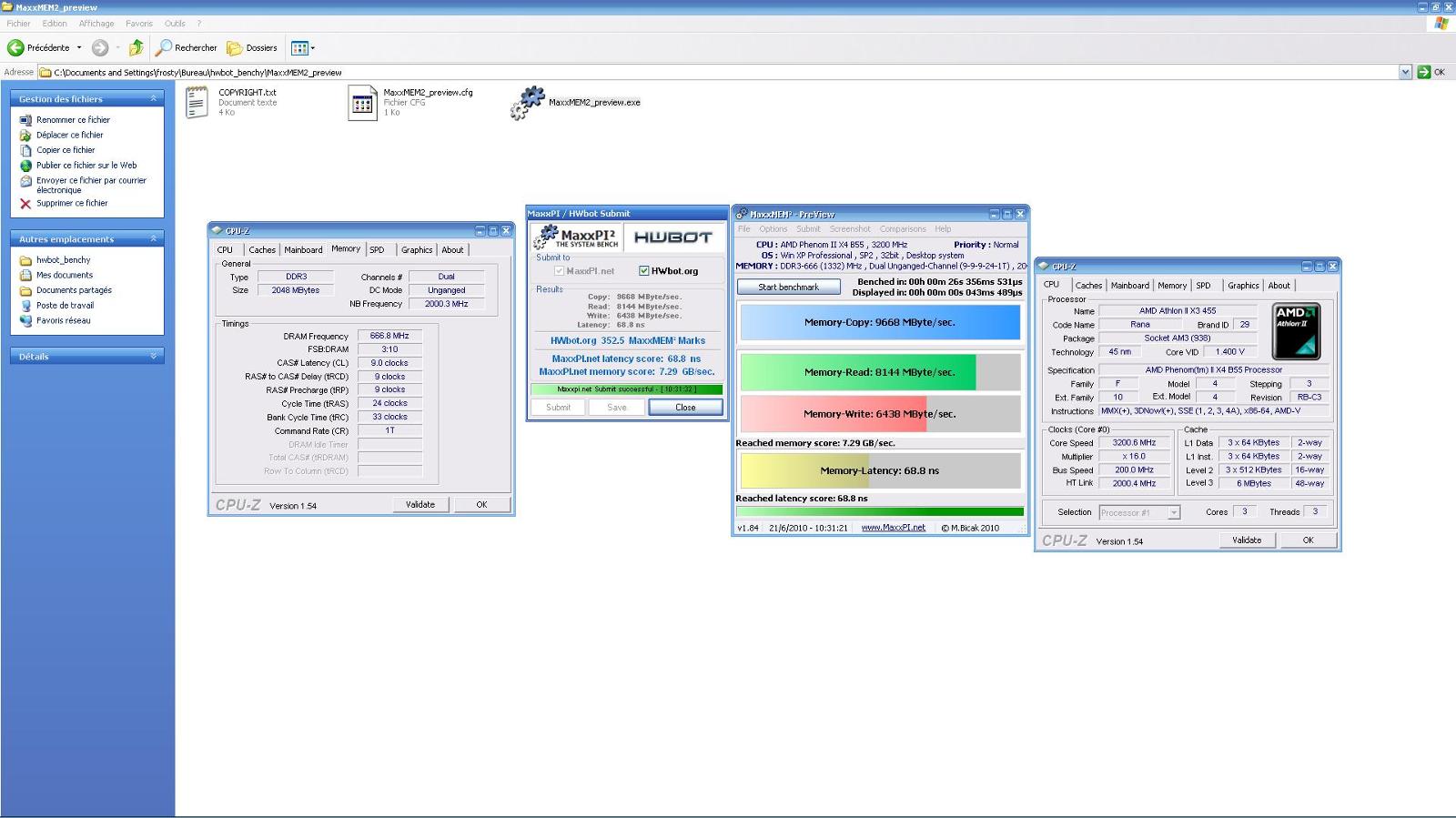The width and height of the screenshot is (1456, 818).
Task: Open hwbot_benchy folder in Autres emplacements
Action: (63, 260)
